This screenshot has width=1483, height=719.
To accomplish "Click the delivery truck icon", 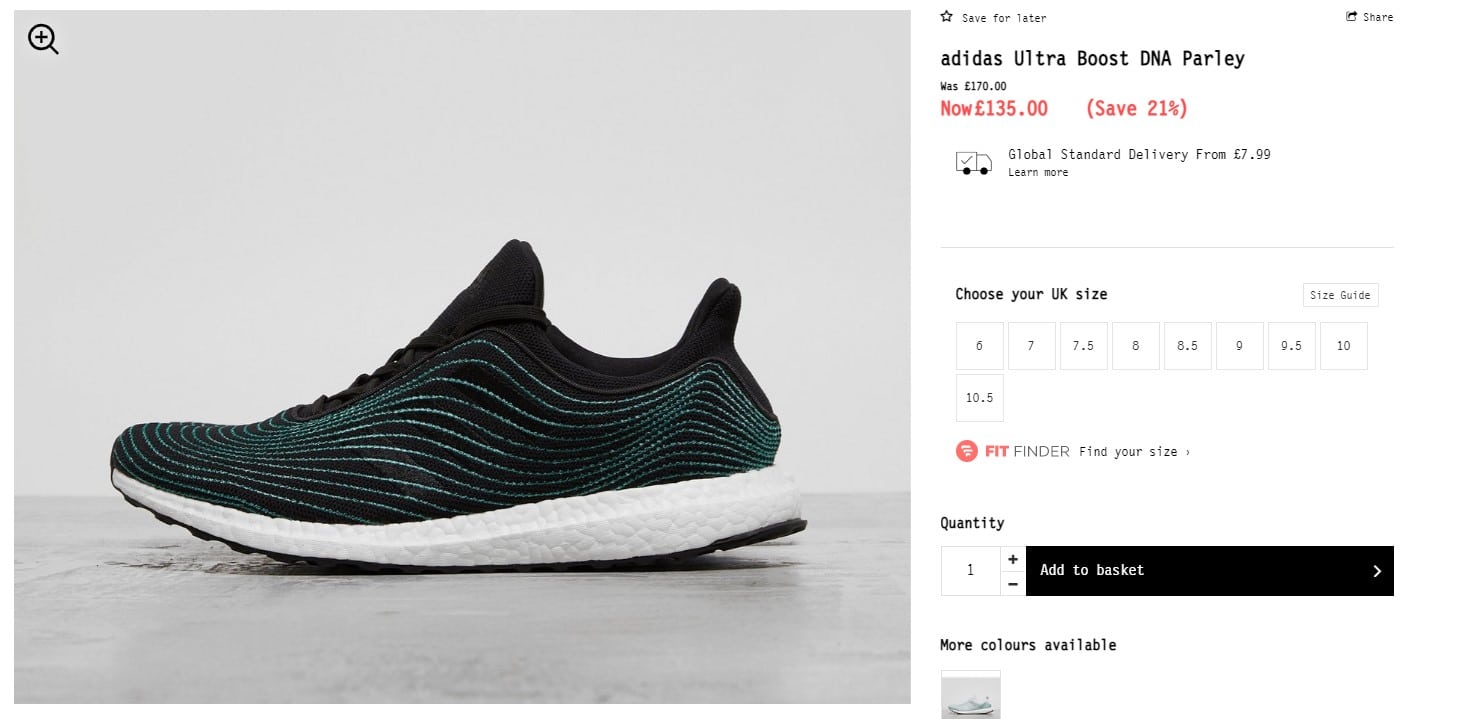I will click(974, 163).
